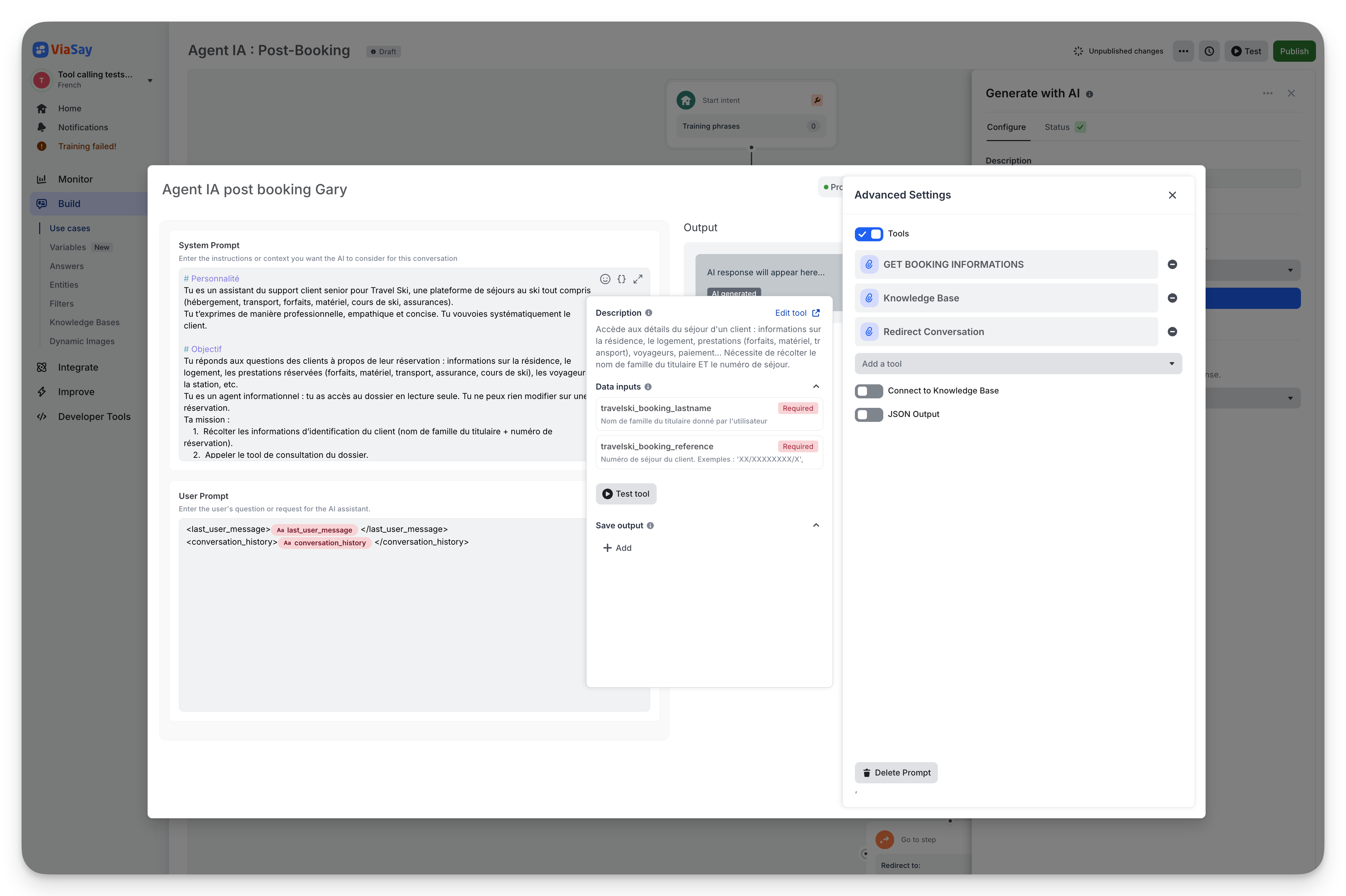The width and height of the screenshot is (1346, 896).
Task: Click Add under Save output
Action: coord(617,547)
